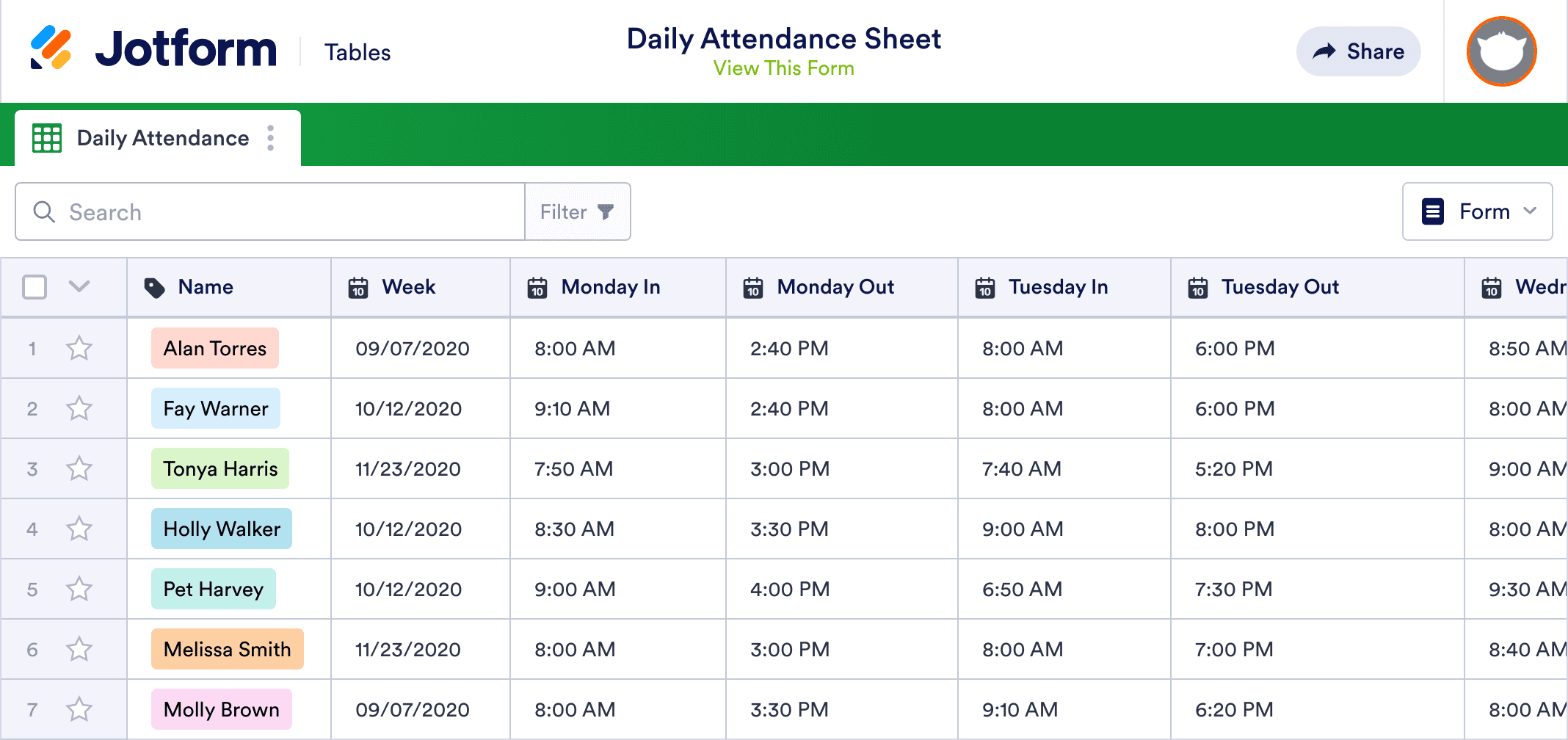The width and height of the screenshot is (1568, 740).
Task: Open the chevron beside the select-all checkbox
Action: 79,287
